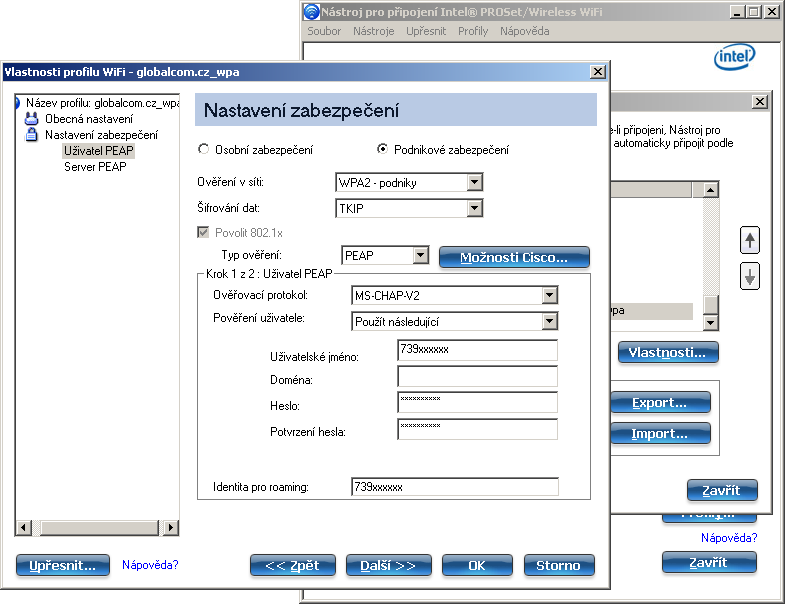The height and width of the screenshot is (604, 785).
Task: Click the move profile up arrow
Action: [x=749, y=240]
